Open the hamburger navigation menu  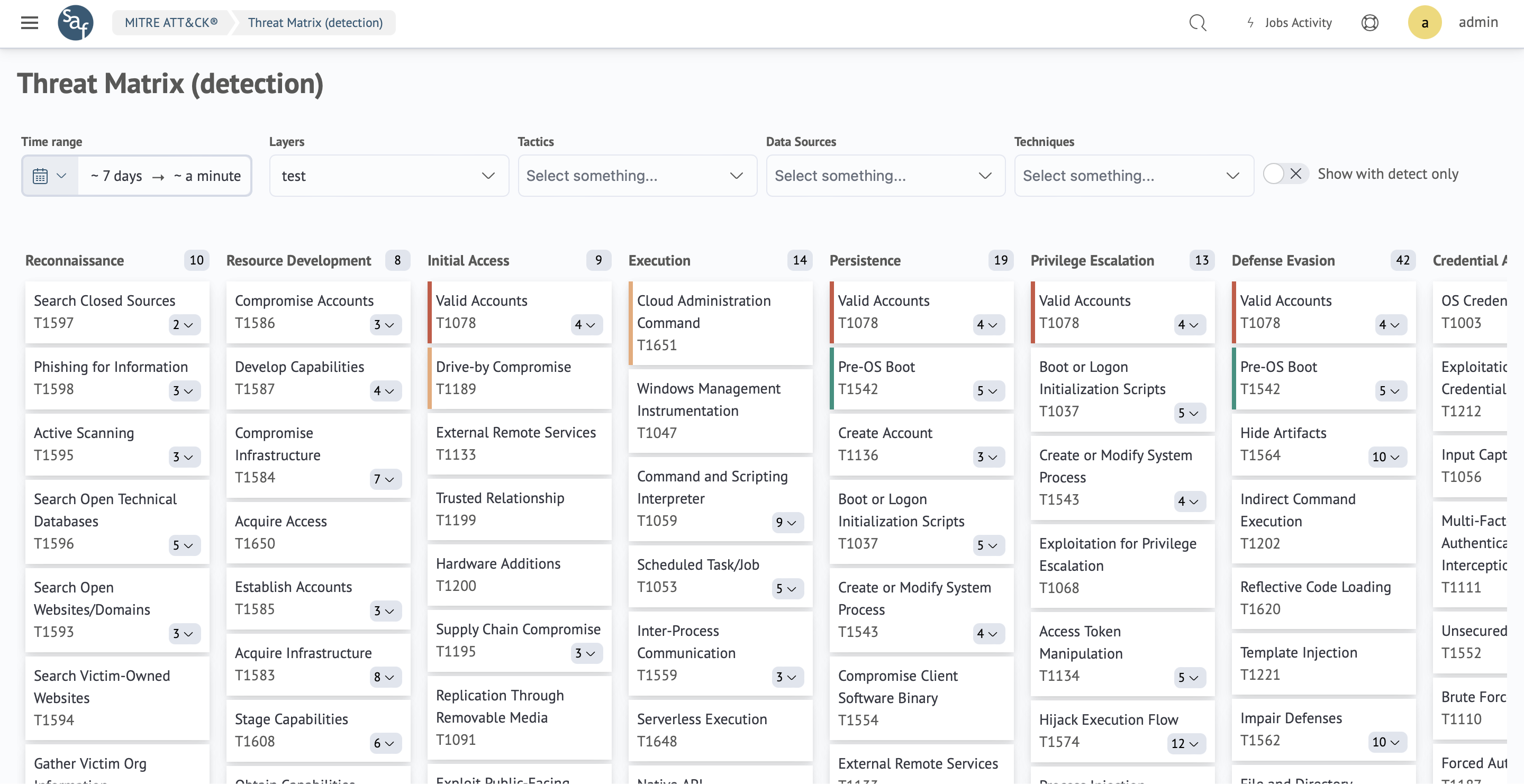click(29, 22)
